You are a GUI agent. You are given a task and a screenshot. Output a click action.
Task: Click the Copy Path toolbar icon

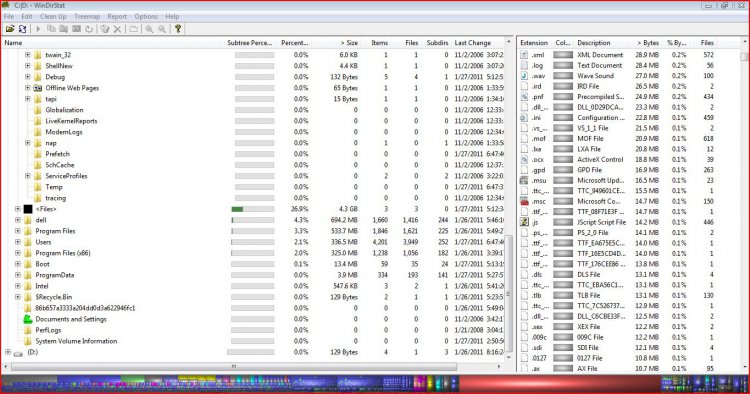[51, 29]
